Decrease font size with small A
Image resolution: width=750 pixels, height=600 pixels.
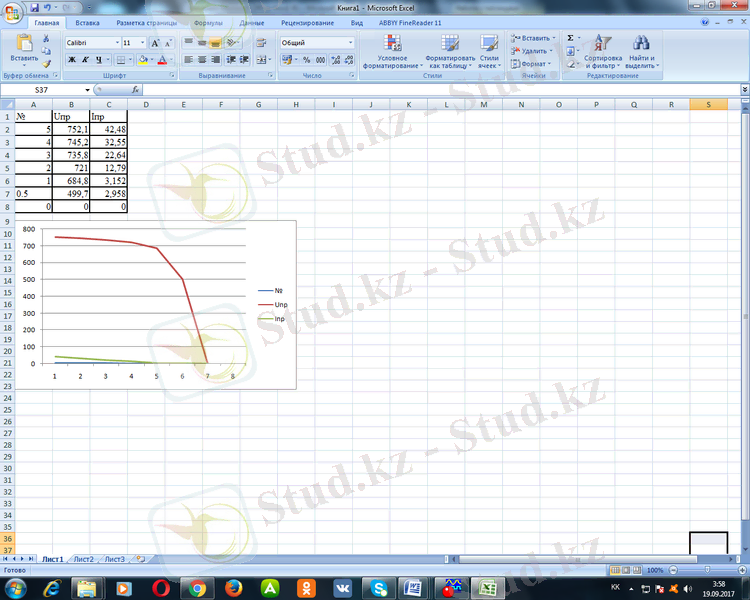click(x=168, y=43)
